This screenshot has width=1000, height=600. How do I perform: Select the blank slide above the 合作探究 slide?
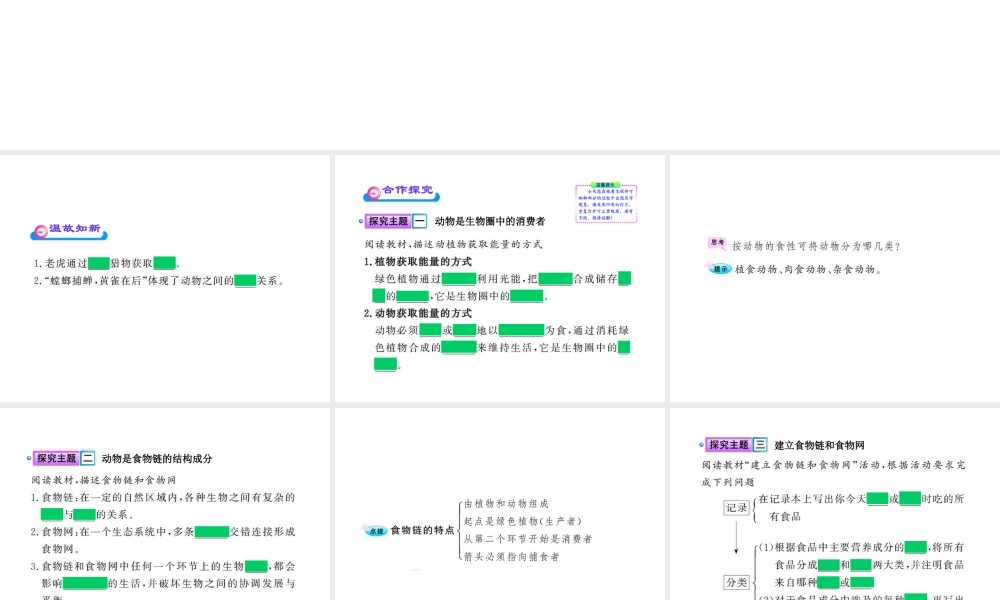500,75
